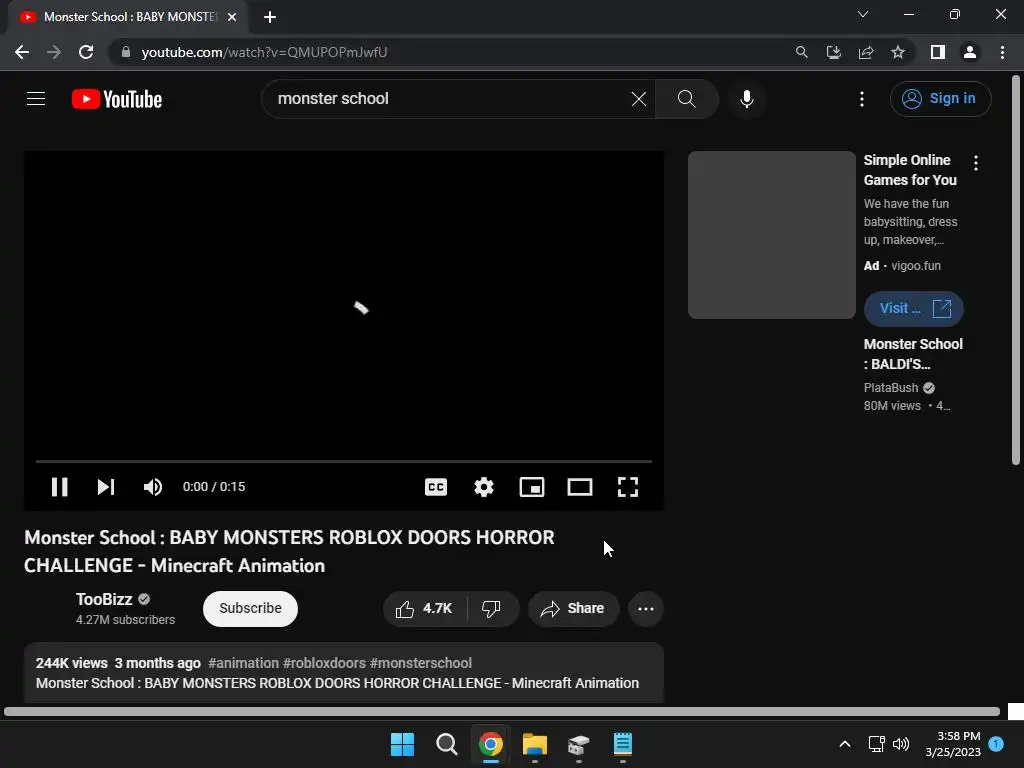The image size is (1024, 768).
Task: Click the Chrome taskbar icon
Action: pyautogui.click(x=490, y=744)
